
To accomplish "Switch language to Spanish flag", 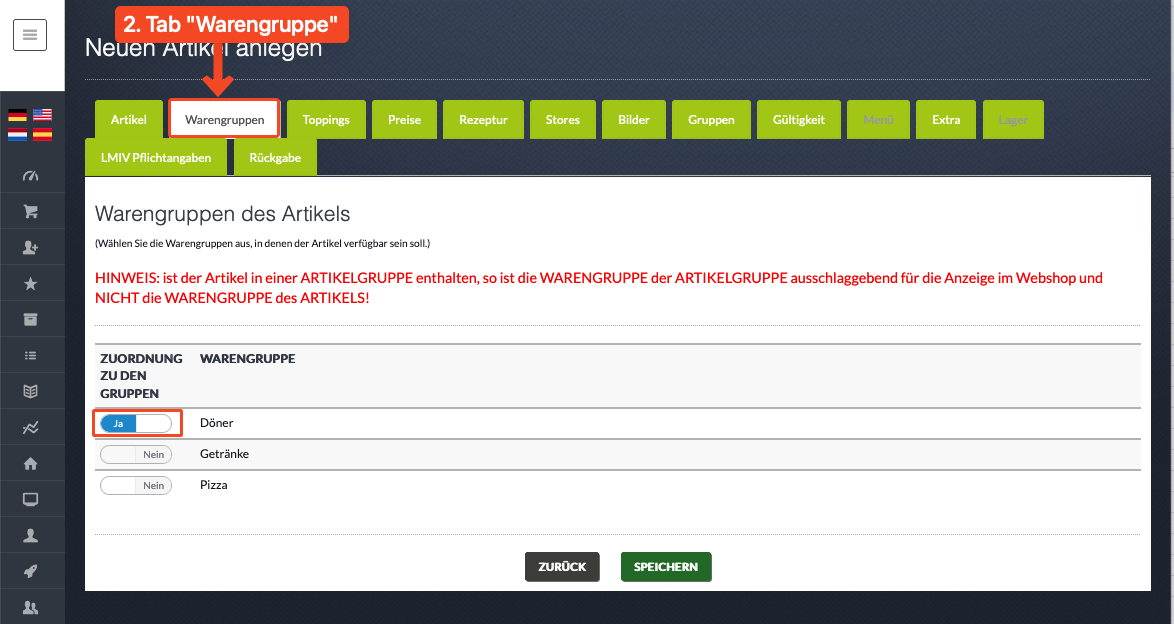I will point(43,135).
